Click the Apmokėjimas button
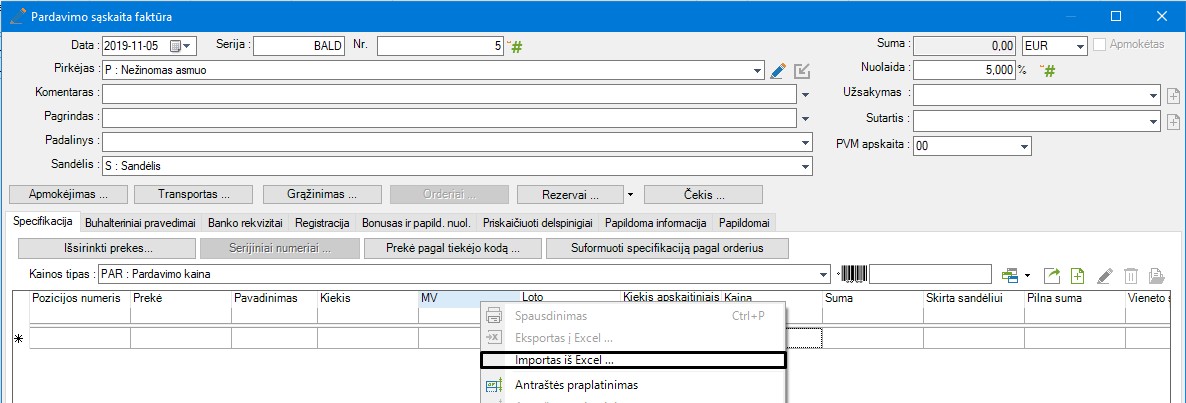1186x403 pixels. point(67,194)
